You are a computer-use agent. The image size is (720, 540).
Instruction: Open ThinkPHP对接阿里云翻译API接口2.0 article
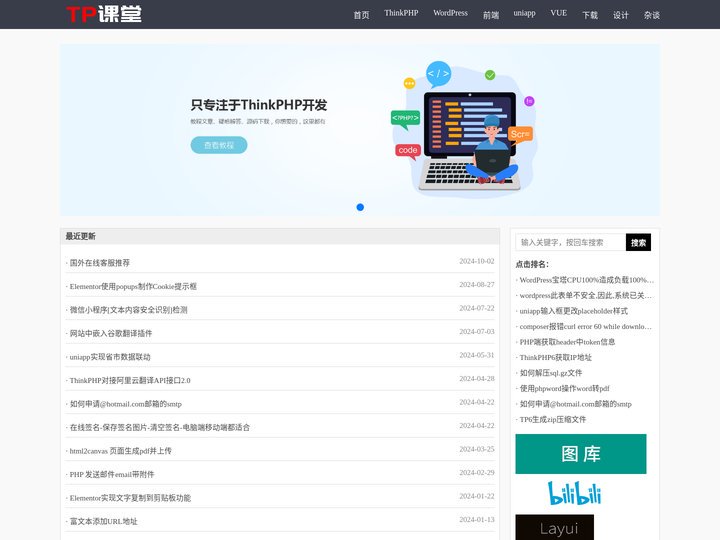[130, 380]
